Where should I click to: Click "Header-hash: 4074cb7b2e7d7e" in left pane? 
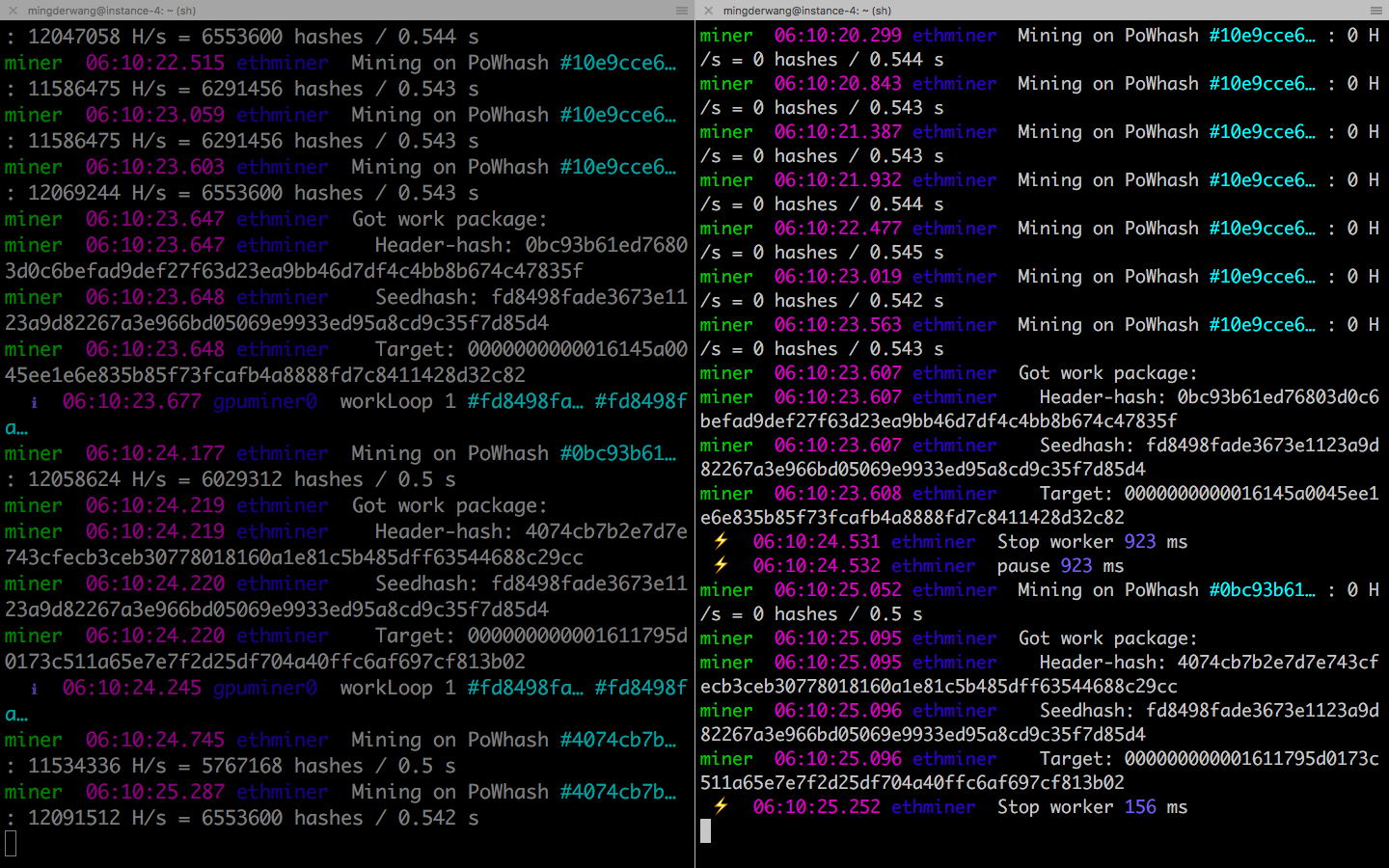click(531, 531)
